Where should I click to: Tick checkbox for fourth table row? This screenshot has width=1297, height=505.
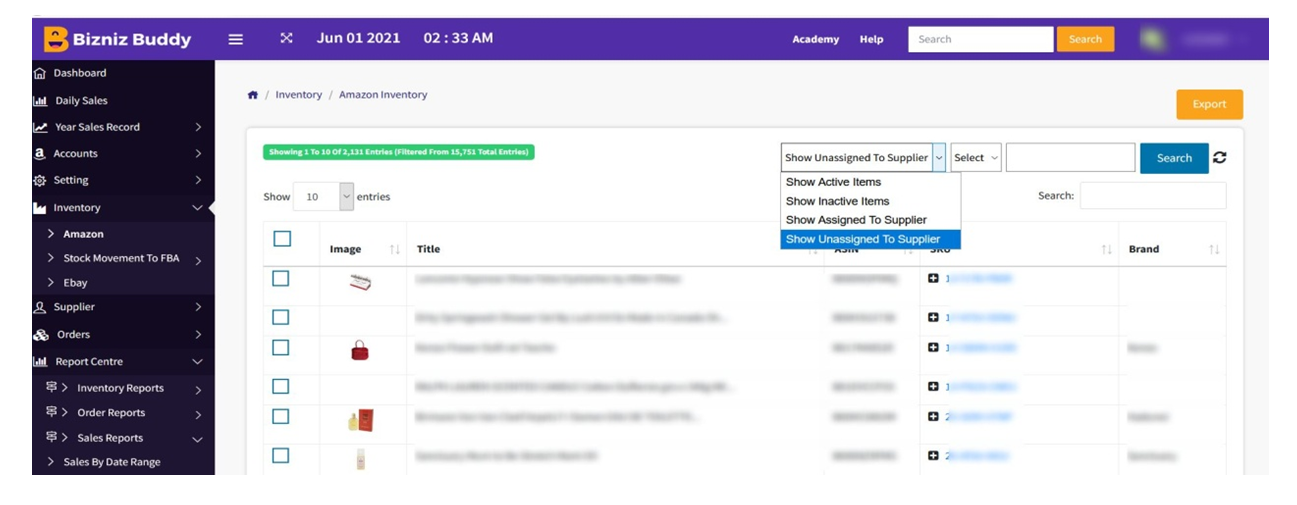pos(281,386)
